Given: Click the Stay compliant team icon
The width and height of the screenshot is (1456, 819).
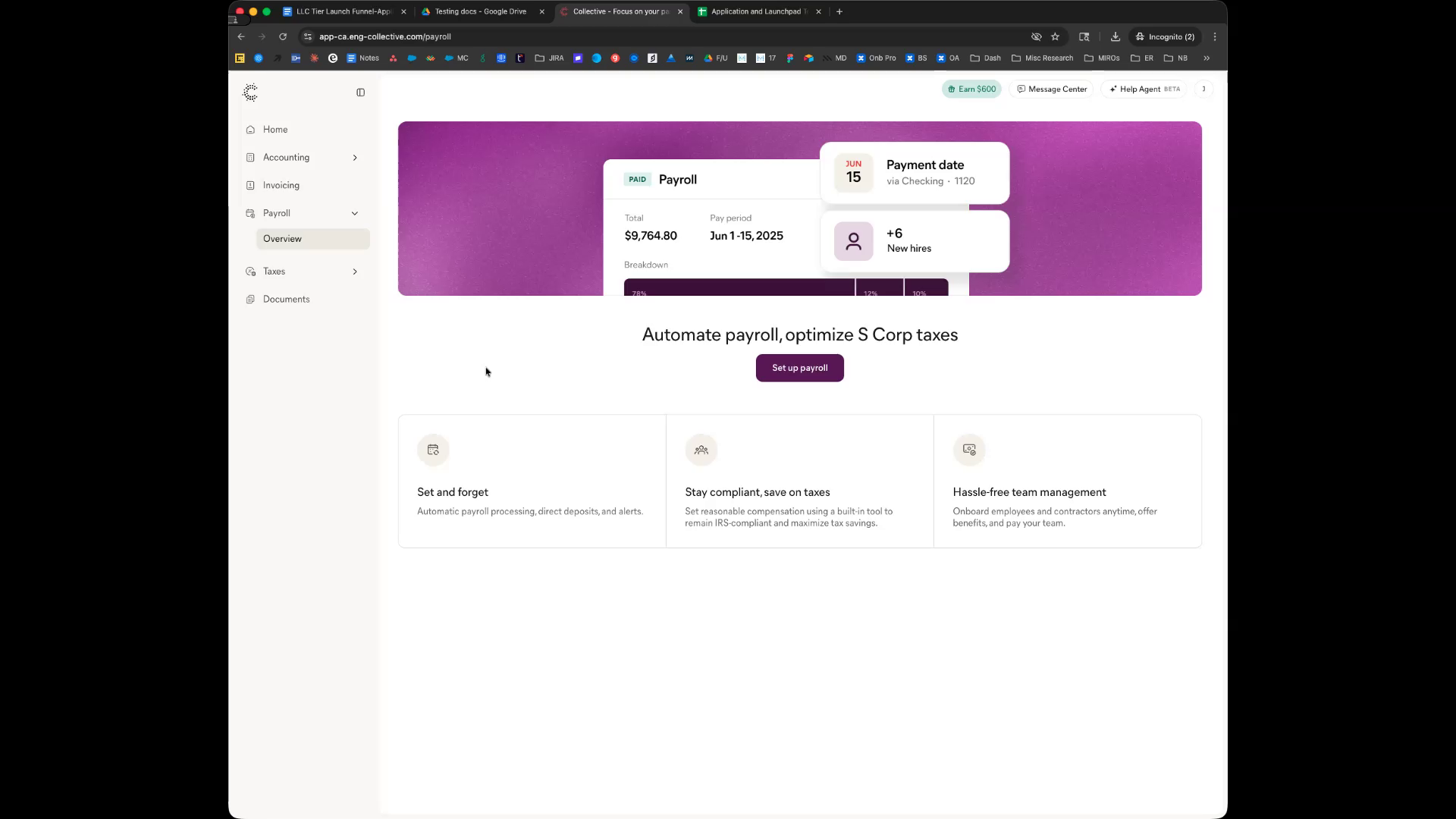Looking at the screenshot, I should pyautogui.click(x=701, y=450).
